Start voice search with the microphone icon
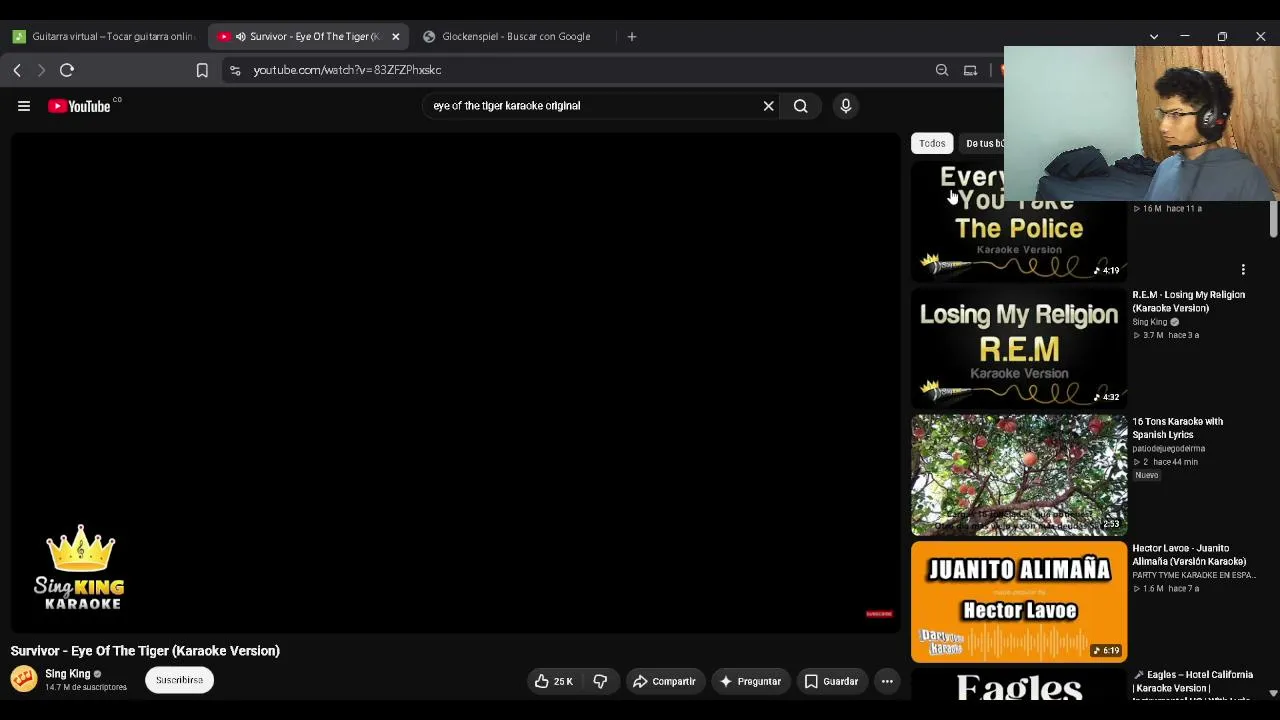 pyautogui.click(x=846, y=106)
